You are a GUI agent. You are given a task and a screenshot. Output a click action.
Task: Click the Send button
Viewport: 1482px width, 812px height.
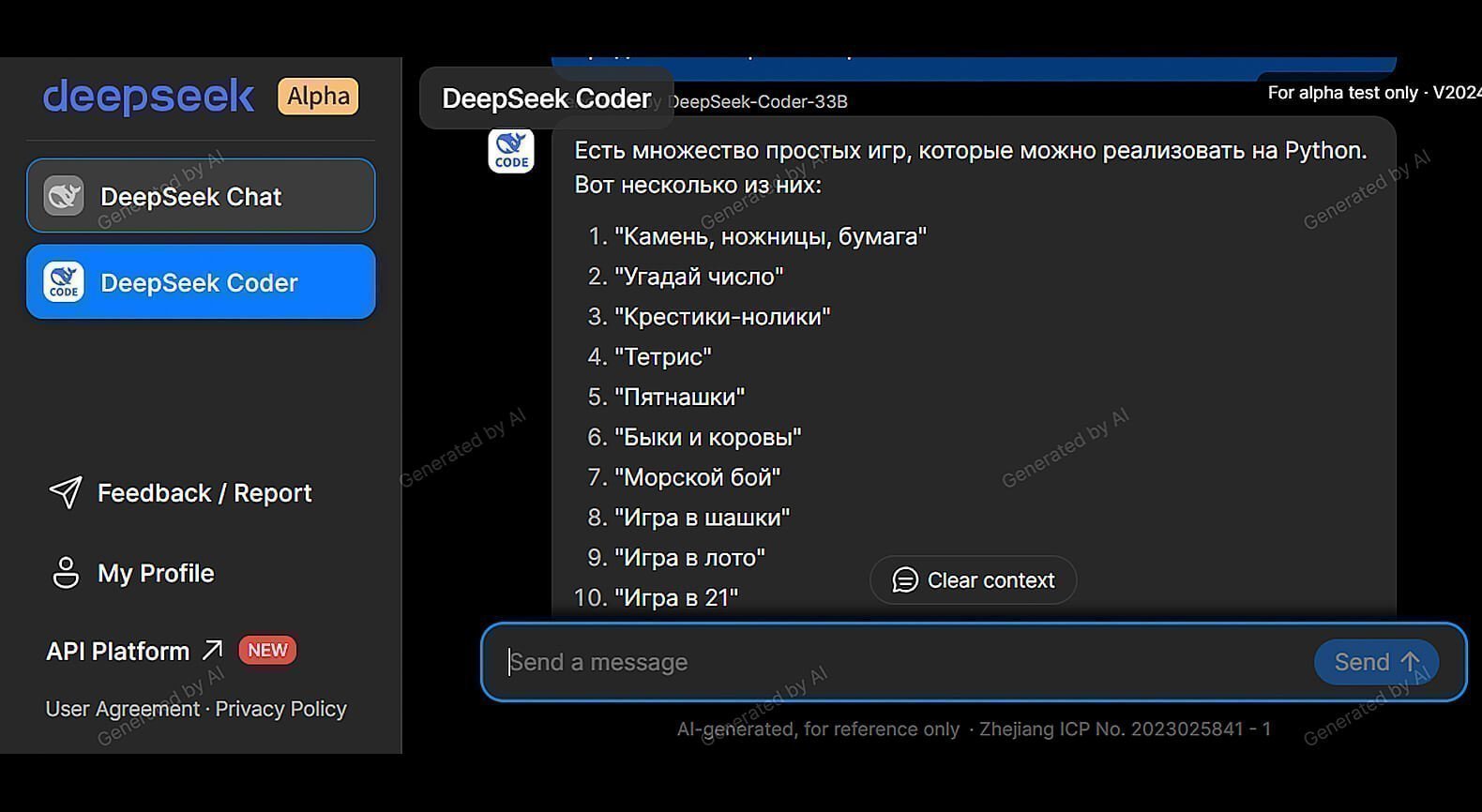pos(1376,662)
